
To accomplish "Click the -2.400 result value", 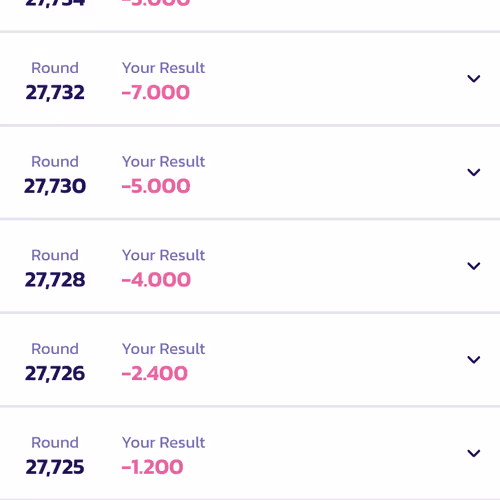I will 155,373.
